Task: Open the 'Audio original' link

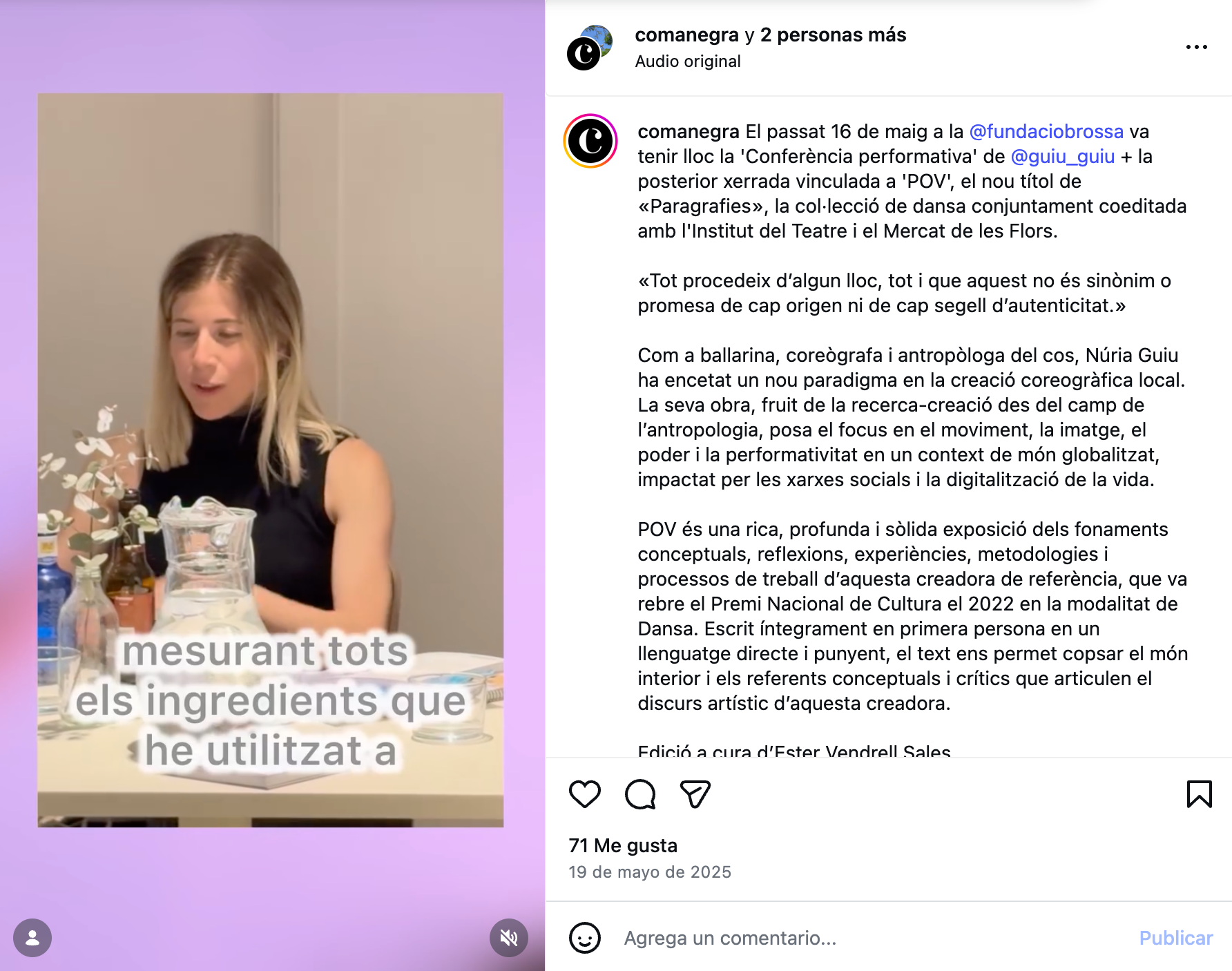Action: click(x=688, y=61)
